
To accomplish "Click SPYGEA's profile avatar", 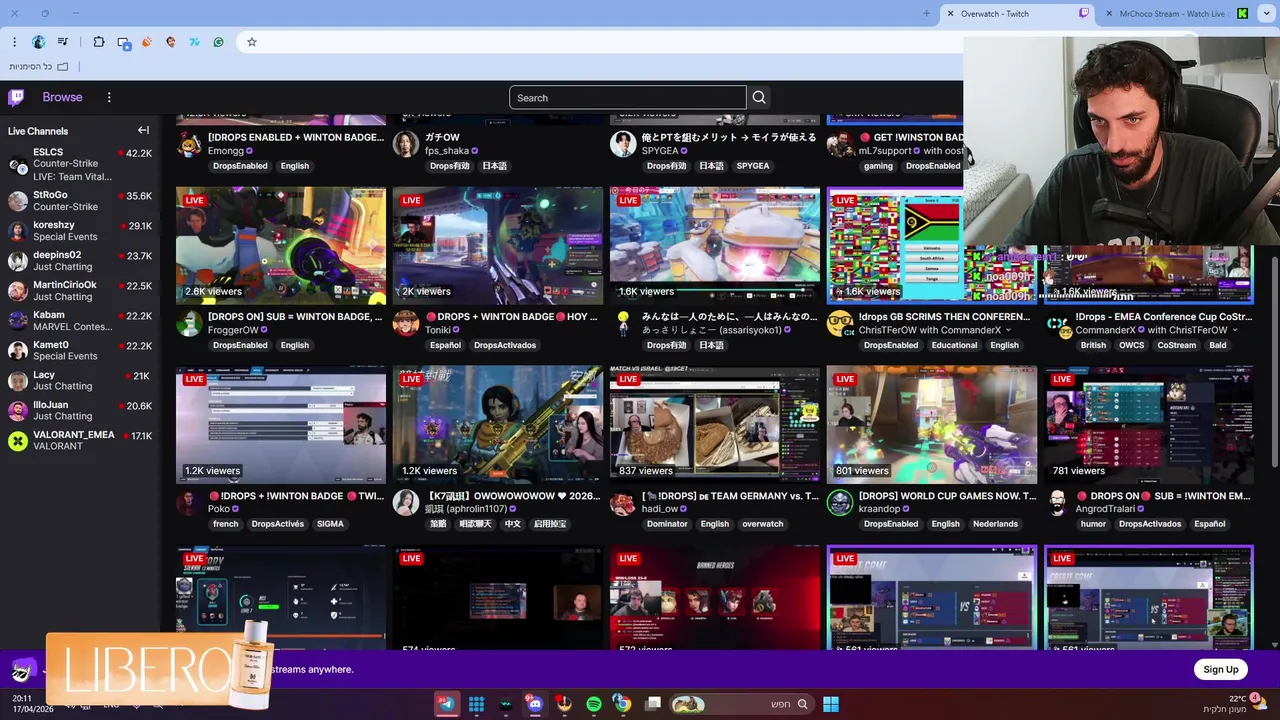I will 623,144.
